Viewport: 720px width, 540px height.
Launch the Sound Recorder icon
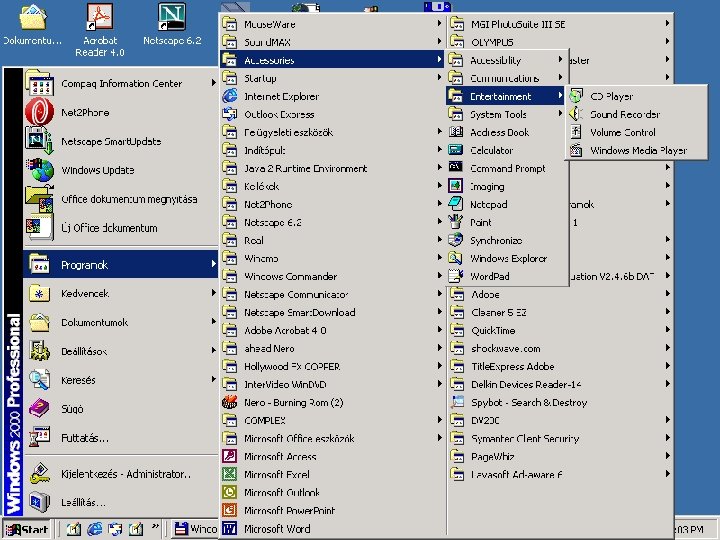point(576,114)
